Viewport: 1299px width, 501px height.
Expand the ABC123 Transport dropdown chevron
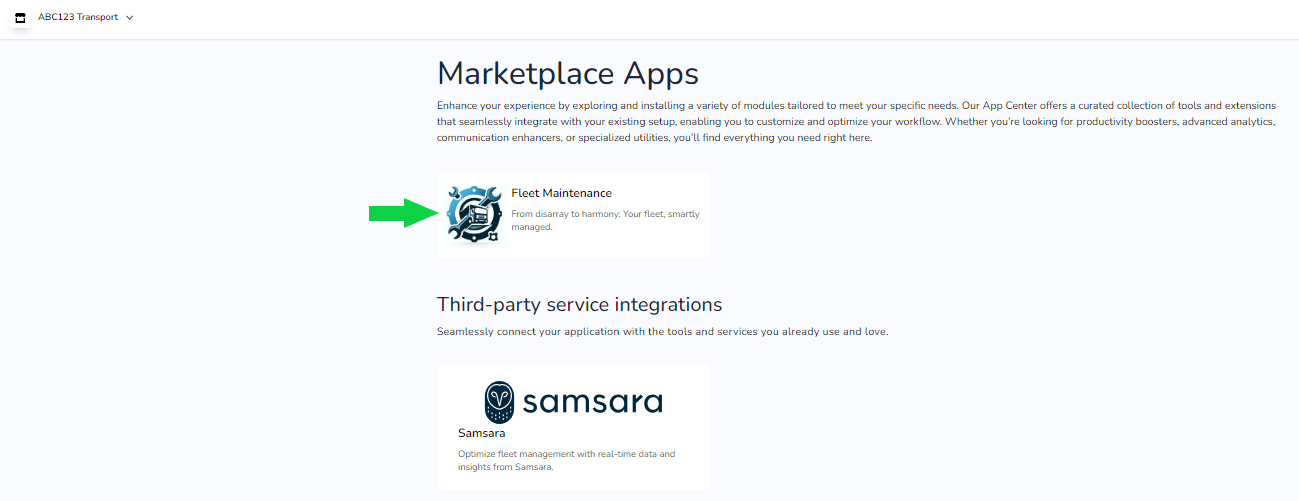[130, 18]
